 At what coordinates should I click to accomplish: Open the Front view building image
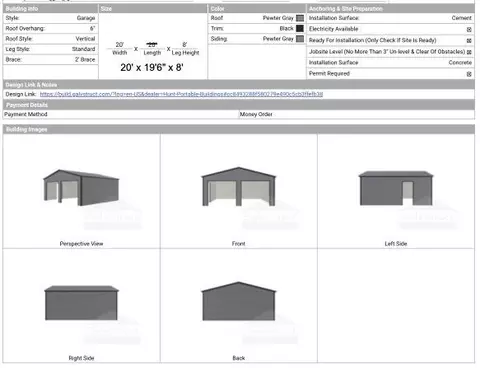click(239, 186)
